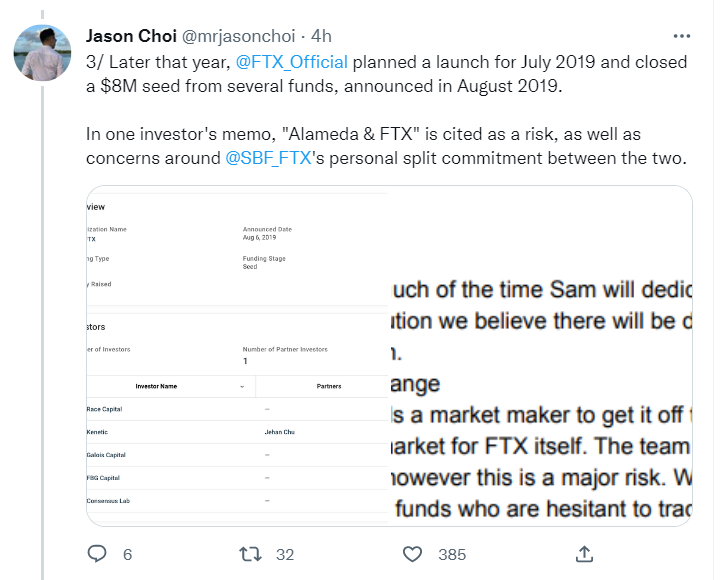Click the Jehan Chu partner name
724x580 pixels.
281,432
